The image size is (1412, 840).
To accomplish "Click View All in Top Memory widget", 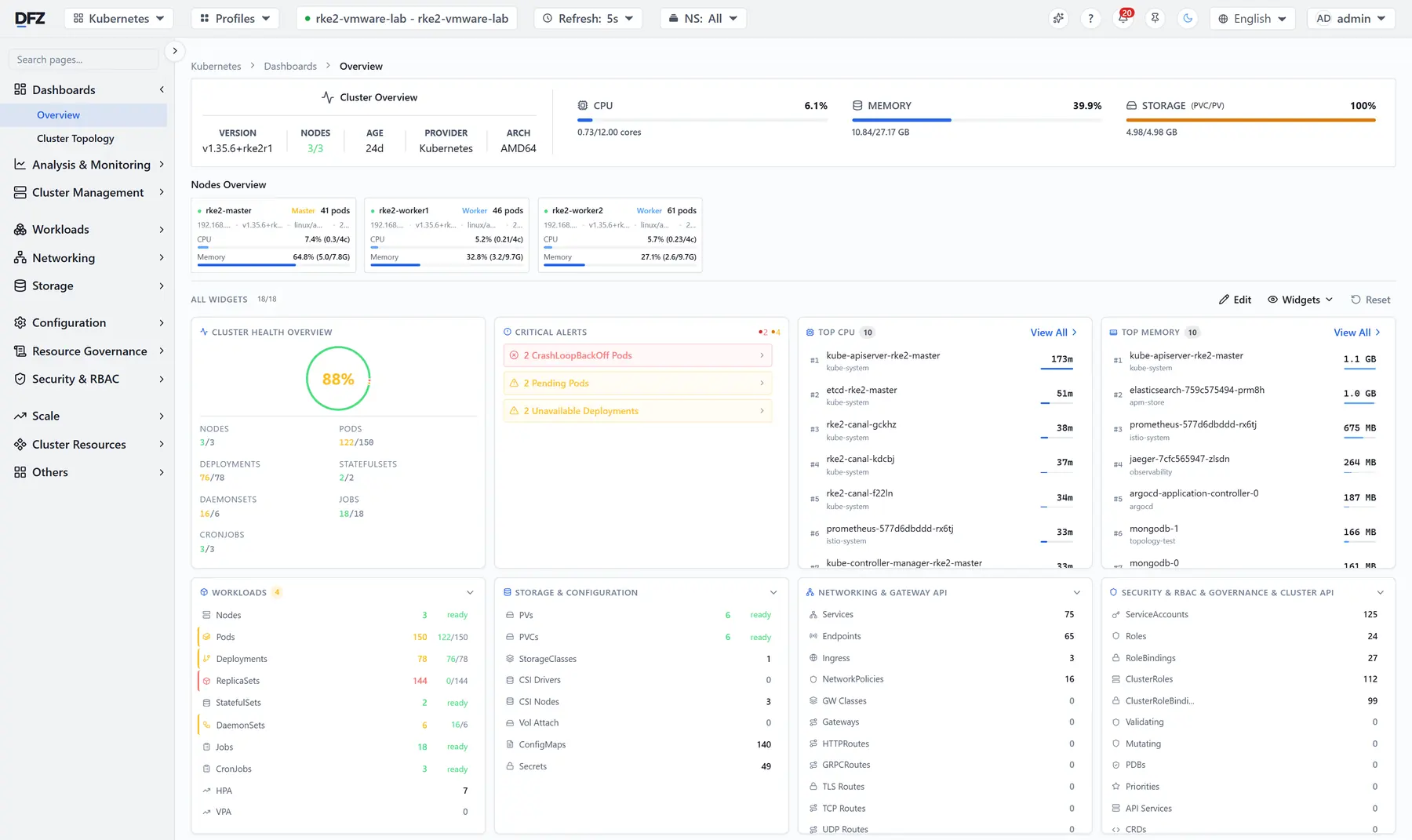I will tap(1357, 333).
